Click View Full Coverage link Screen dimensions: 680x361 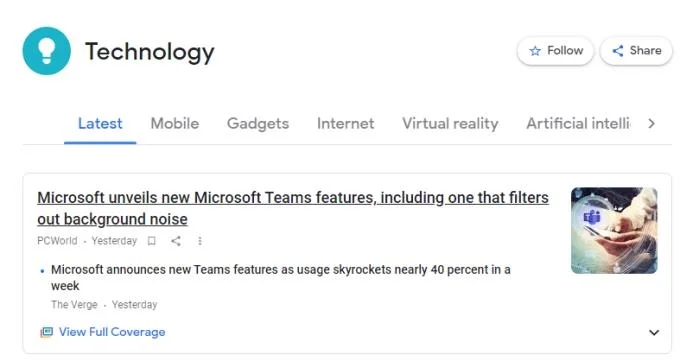pos(112,332)
